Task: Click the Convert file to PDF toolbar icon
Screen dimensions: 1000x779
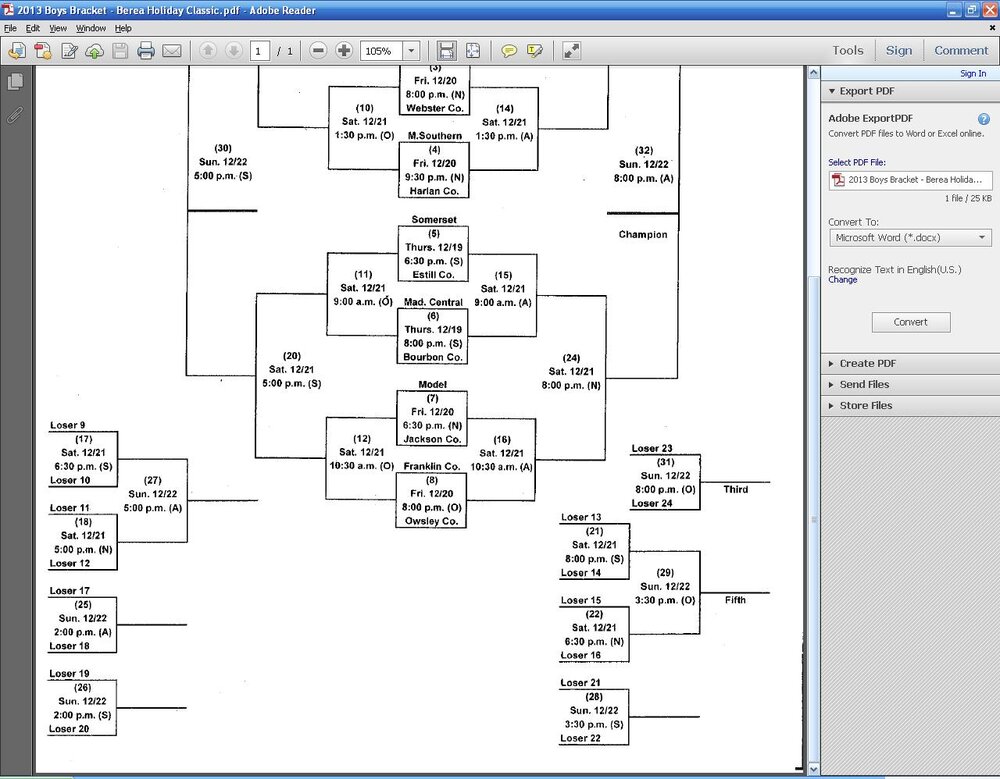Action: [43, 51]
